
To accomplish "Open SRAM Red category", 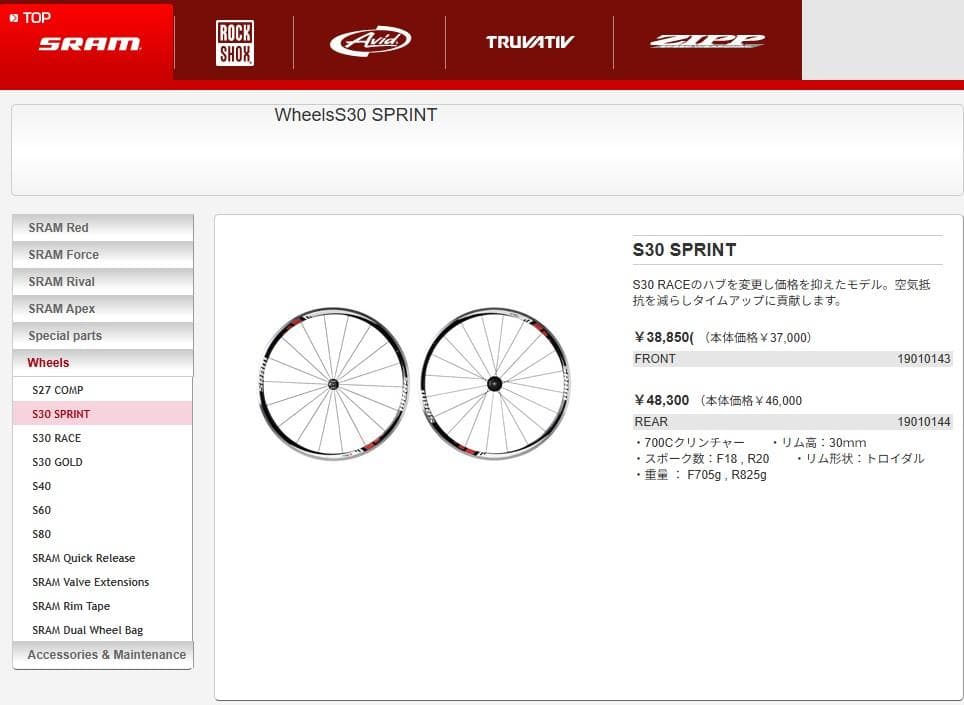I will tap(103, 227).
